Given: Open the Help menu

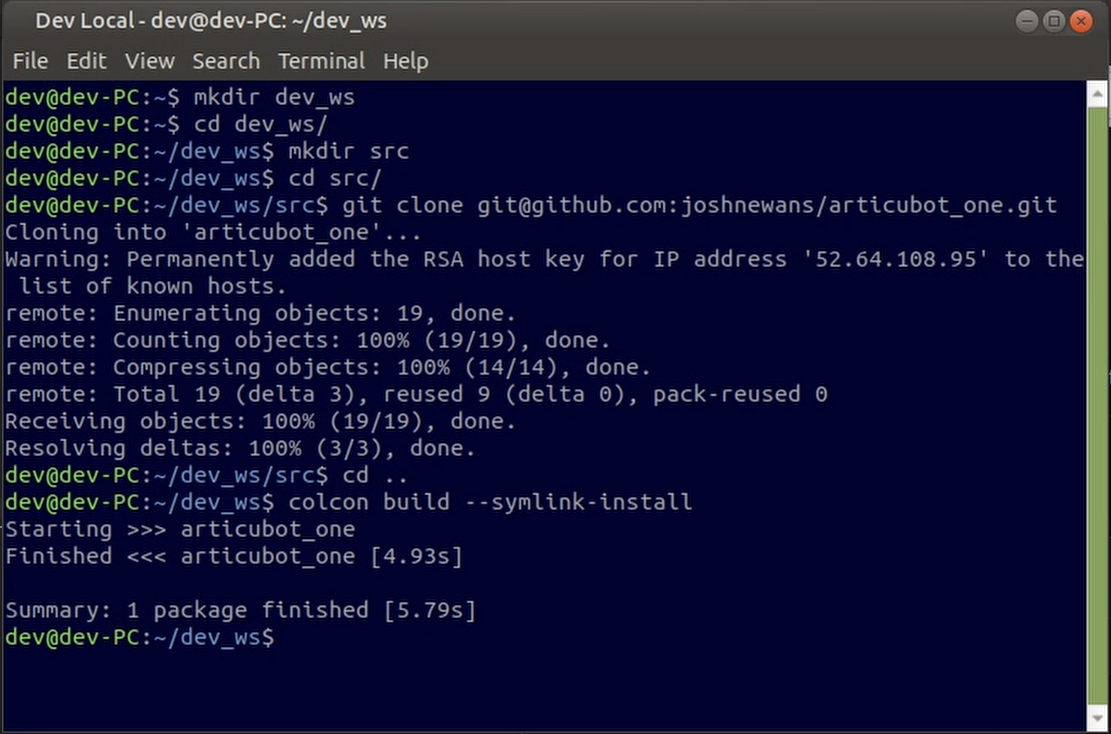Looking at the screenshot, I should coord(405,62).
